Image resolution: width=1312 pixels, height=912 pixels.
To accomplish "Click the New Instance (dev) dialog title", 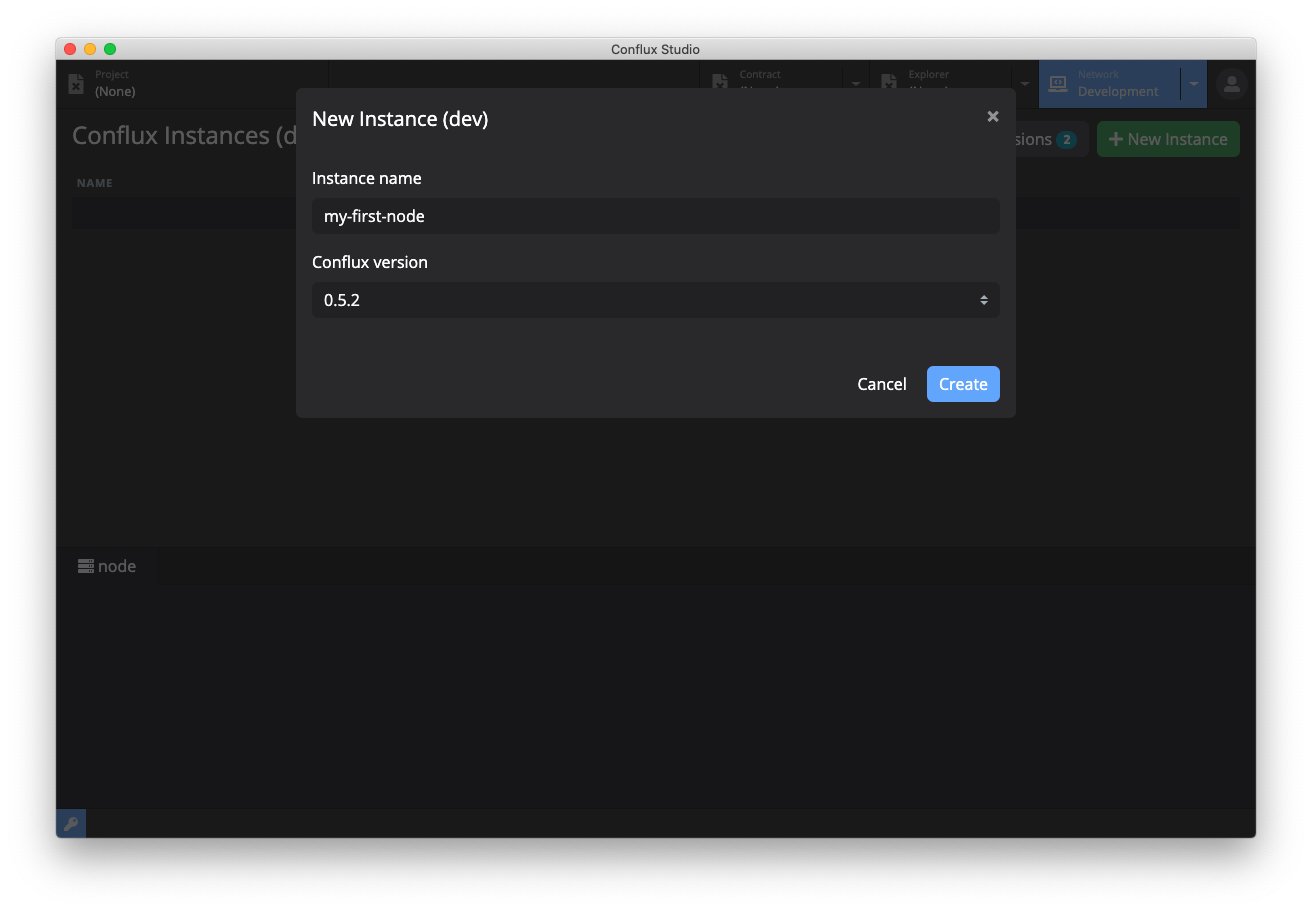I will 400,119.
